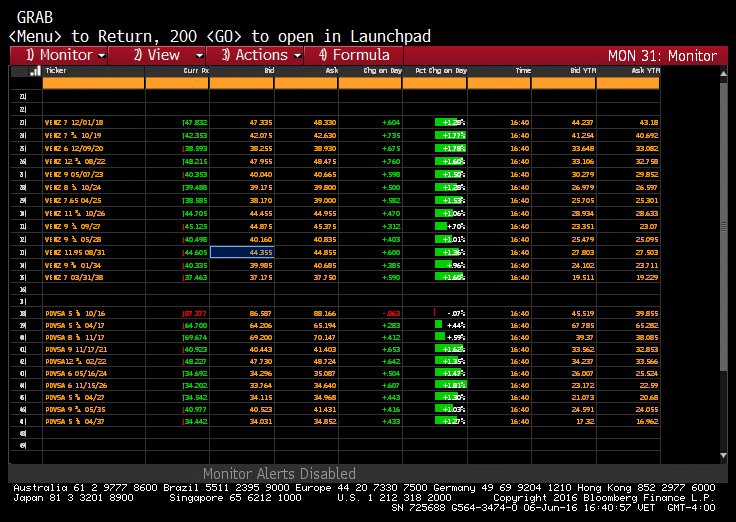
Task: Click the scrollbar up arrow
Action: (x=723, y=74)
